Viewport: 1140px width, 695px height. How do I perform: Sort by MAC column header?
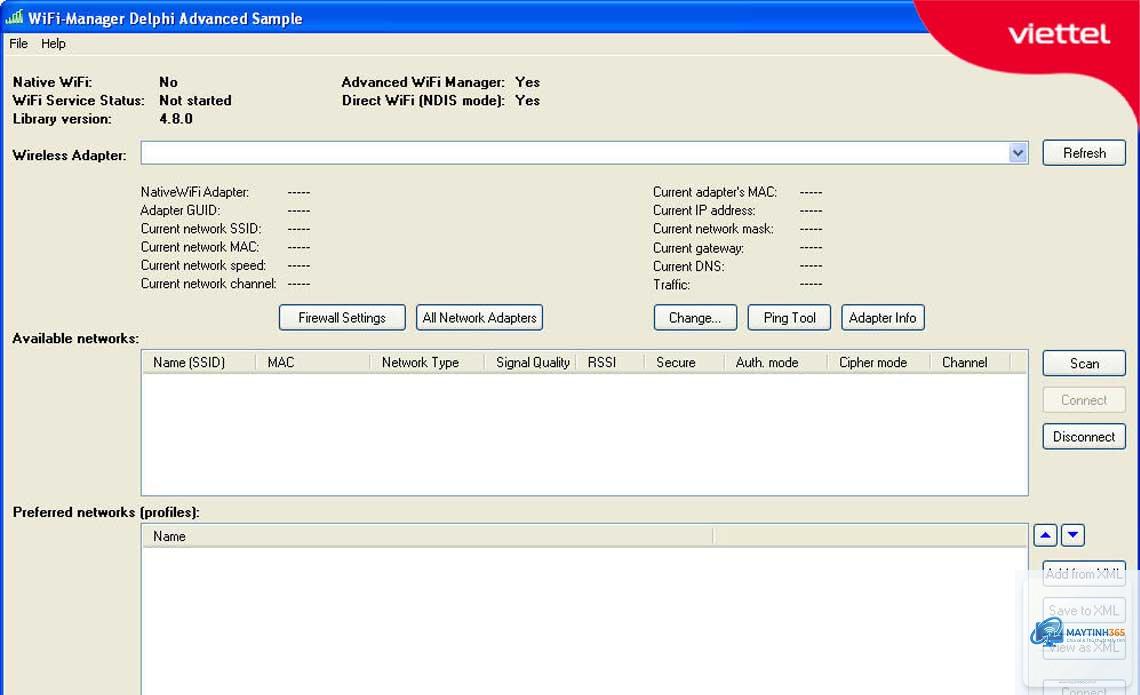313,363
